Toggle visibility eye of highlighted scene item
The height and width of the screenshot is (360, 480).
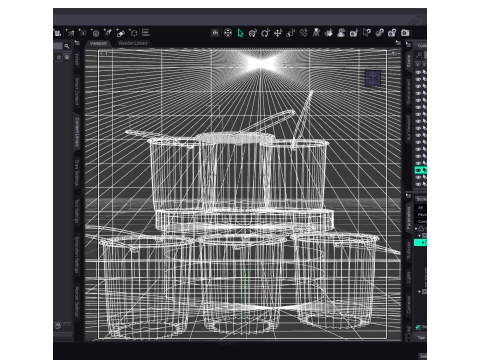click(x=418, y=170)
